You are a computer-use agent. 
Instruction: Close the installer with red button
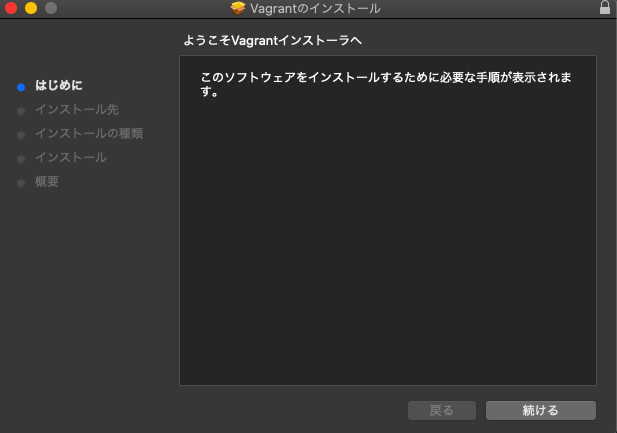(11, 8)
